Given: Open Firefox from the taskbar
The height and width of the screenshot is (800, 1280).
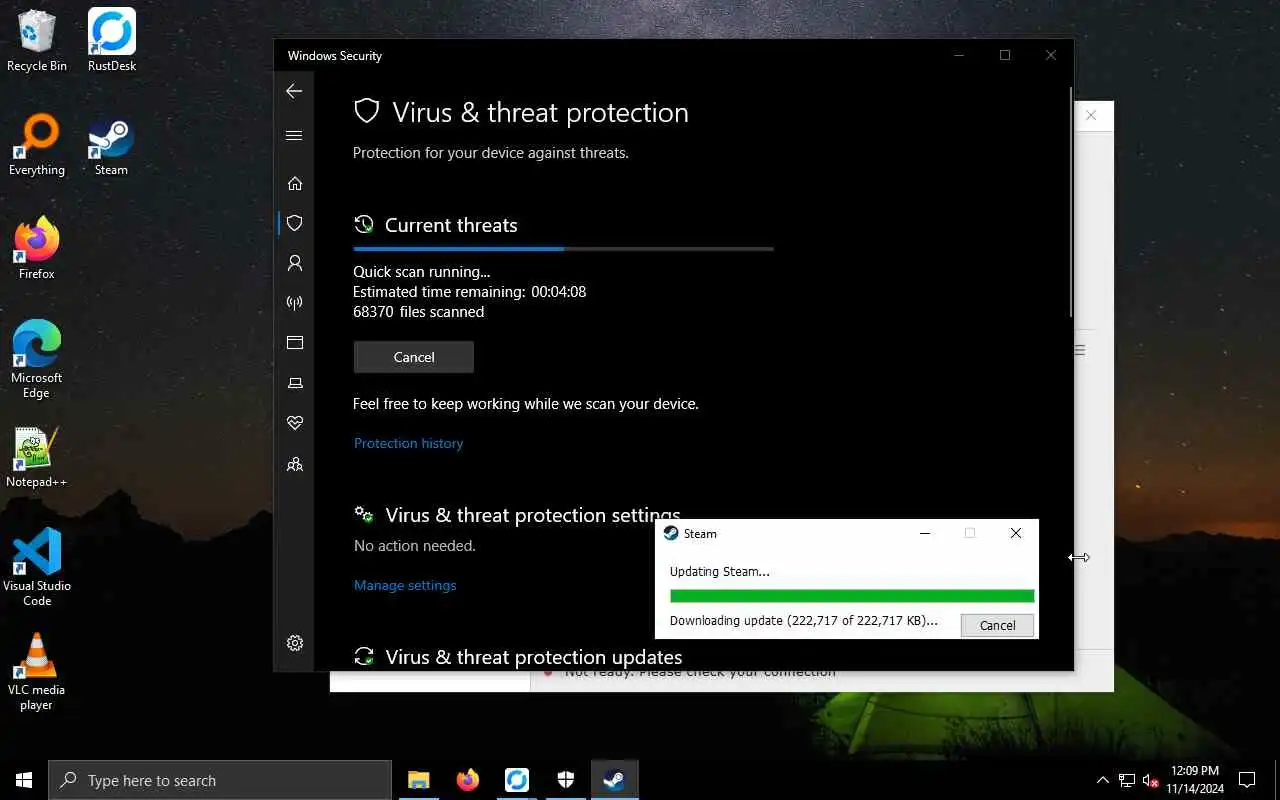Looking at the screenshot, I should (x=468, y=780).
